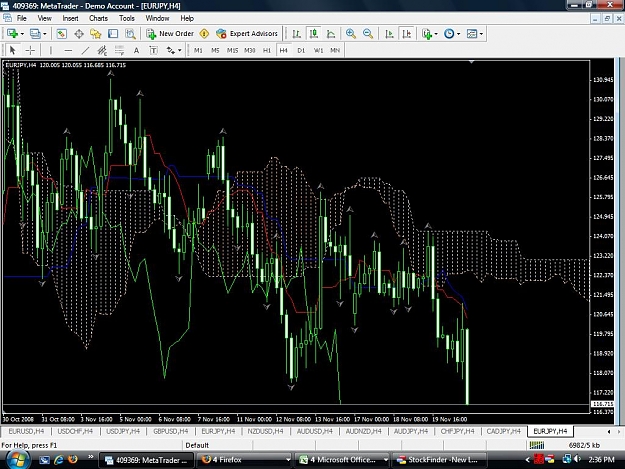The width and height of the screenshot is (625, 469).
Task: Launch Internet Explorer from Quick Launch
Action: pos(59,460)
